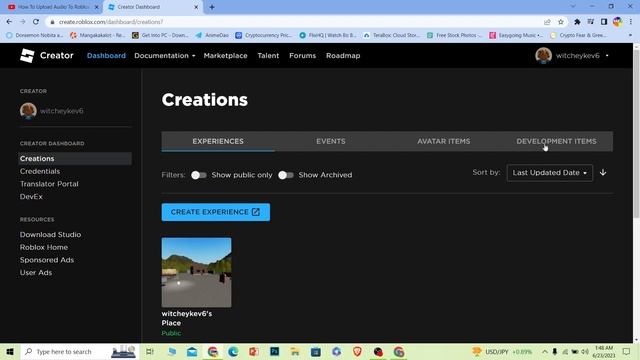Click Download Studio link
640x360 pixels.
(50, 234)
